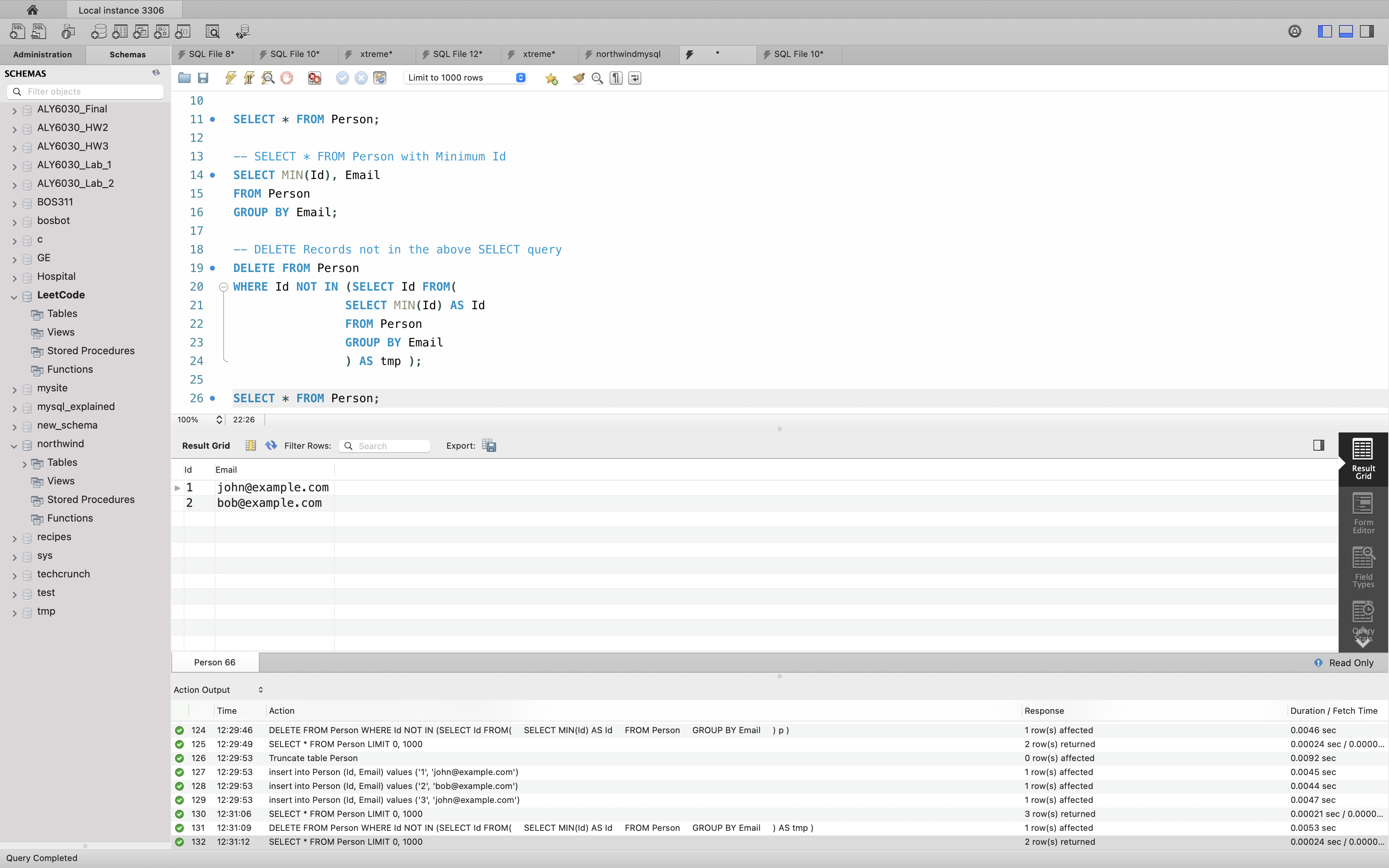Toggle invisible characters pilcrow button
Image resolution: width=1389 pixels, height=868 pixels.
click(616, 78)
